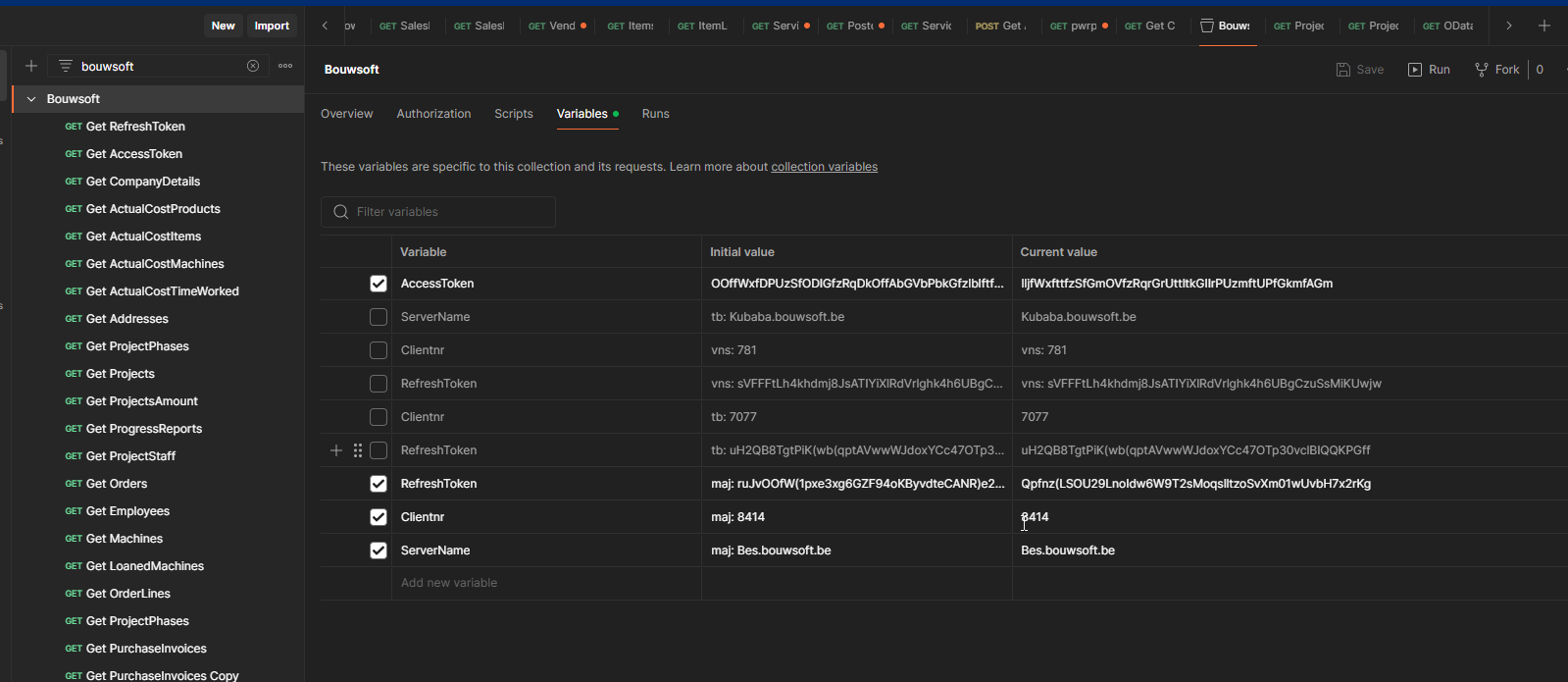Switch to the GET pwrp tab
Viewport: 1568px width, 682px height.
(1079, 26)
